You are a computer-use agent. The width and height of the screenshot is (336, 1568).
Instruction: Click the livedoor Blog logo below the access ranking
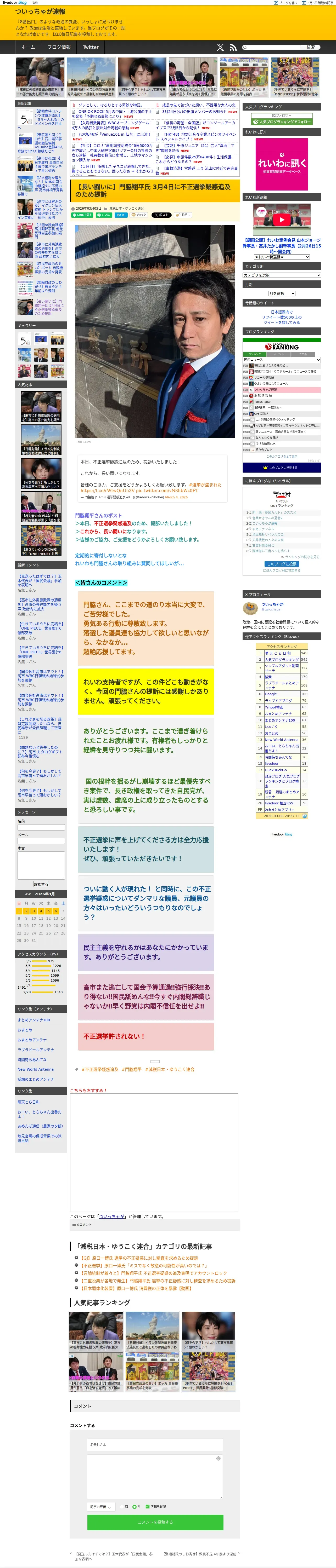(x=282, y=834)
